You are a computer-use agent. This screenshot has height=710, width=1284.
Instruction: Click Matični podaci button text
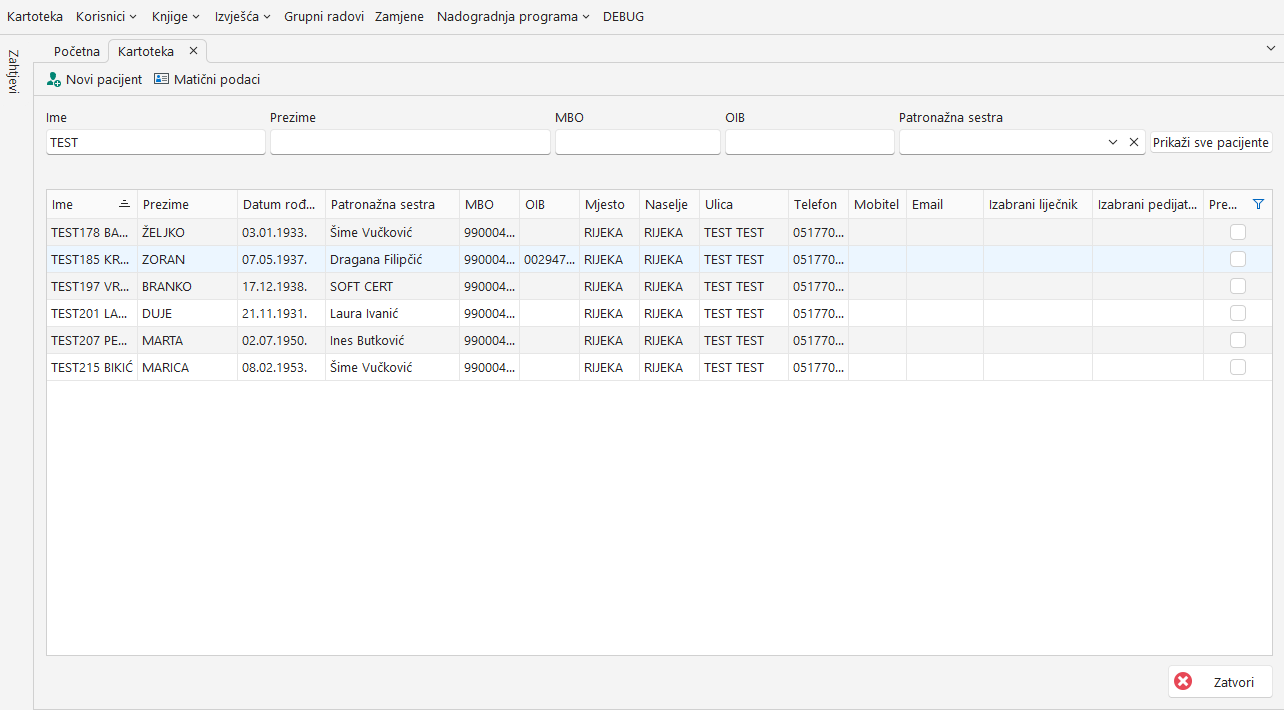click(217, 79)
